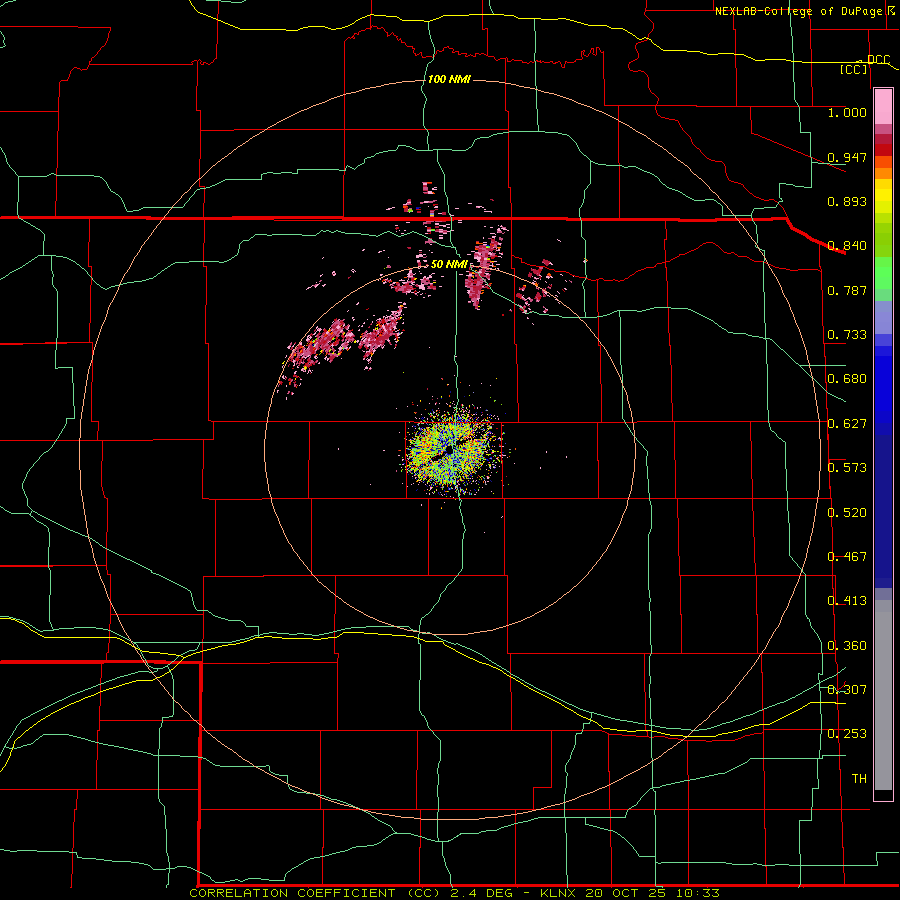900x900 pixels.
Task: Click the DCC label above the color scale
Action: [x=878, y=59]
